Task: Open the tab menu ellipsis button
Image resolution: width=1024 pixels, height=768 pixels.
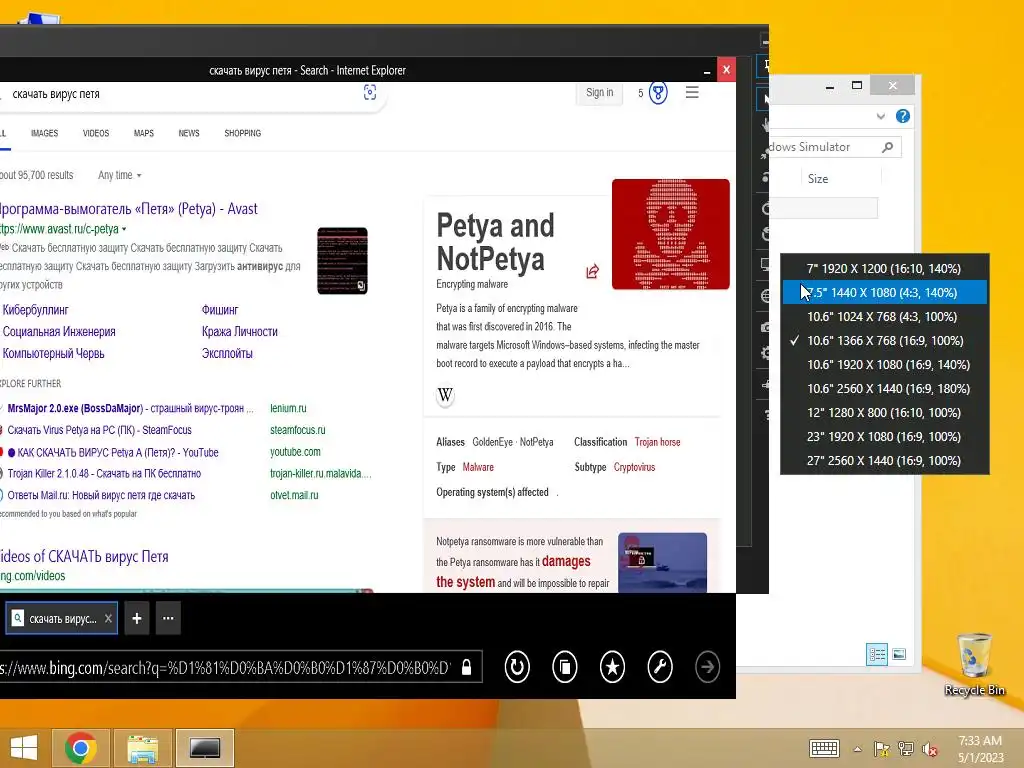Action: [x=168, y=618]
